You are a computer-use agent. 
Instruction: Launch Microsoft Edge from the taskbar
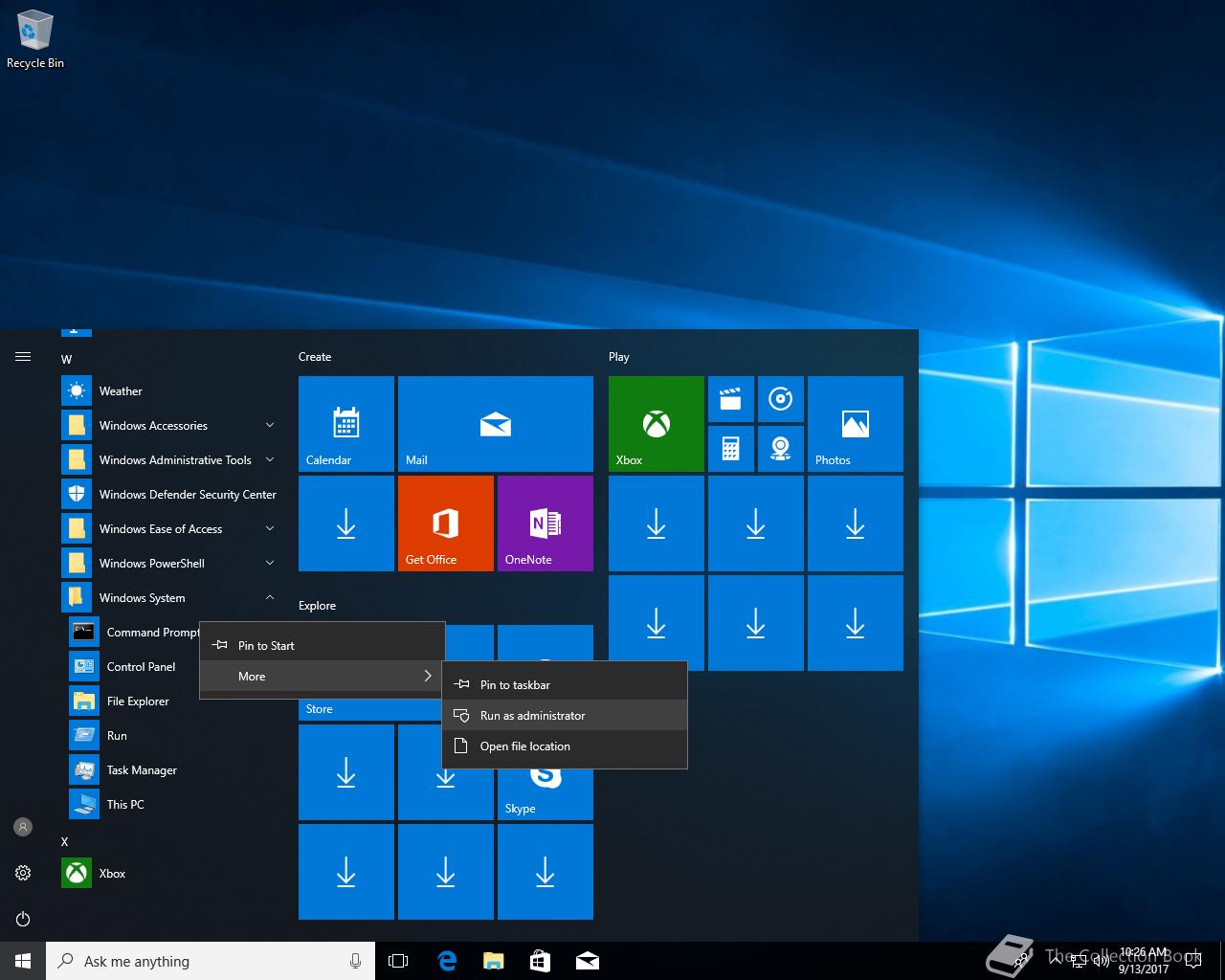(x=446, y=961)
